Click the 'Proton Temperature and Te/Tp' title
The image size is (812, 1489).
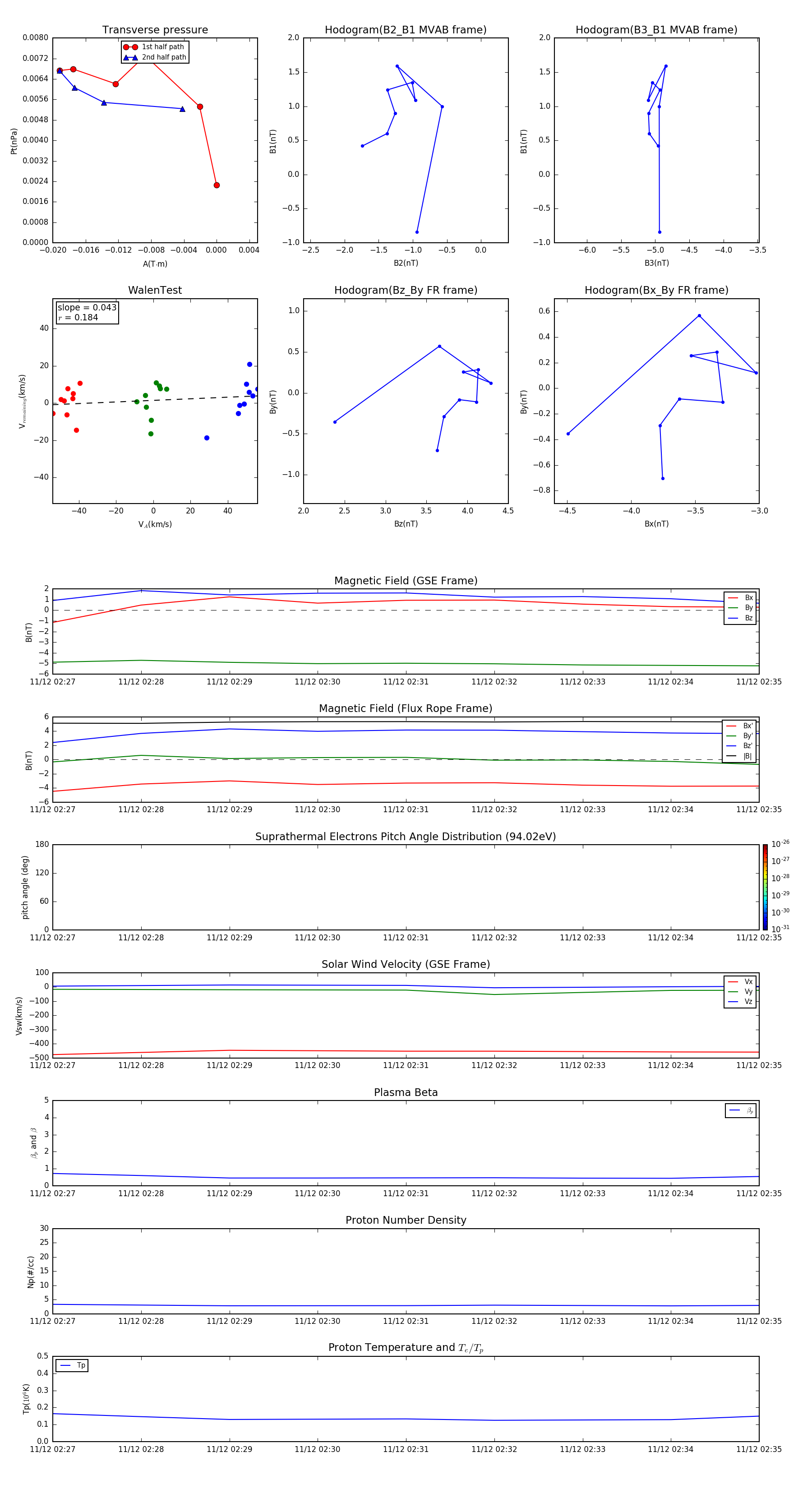406,1348
